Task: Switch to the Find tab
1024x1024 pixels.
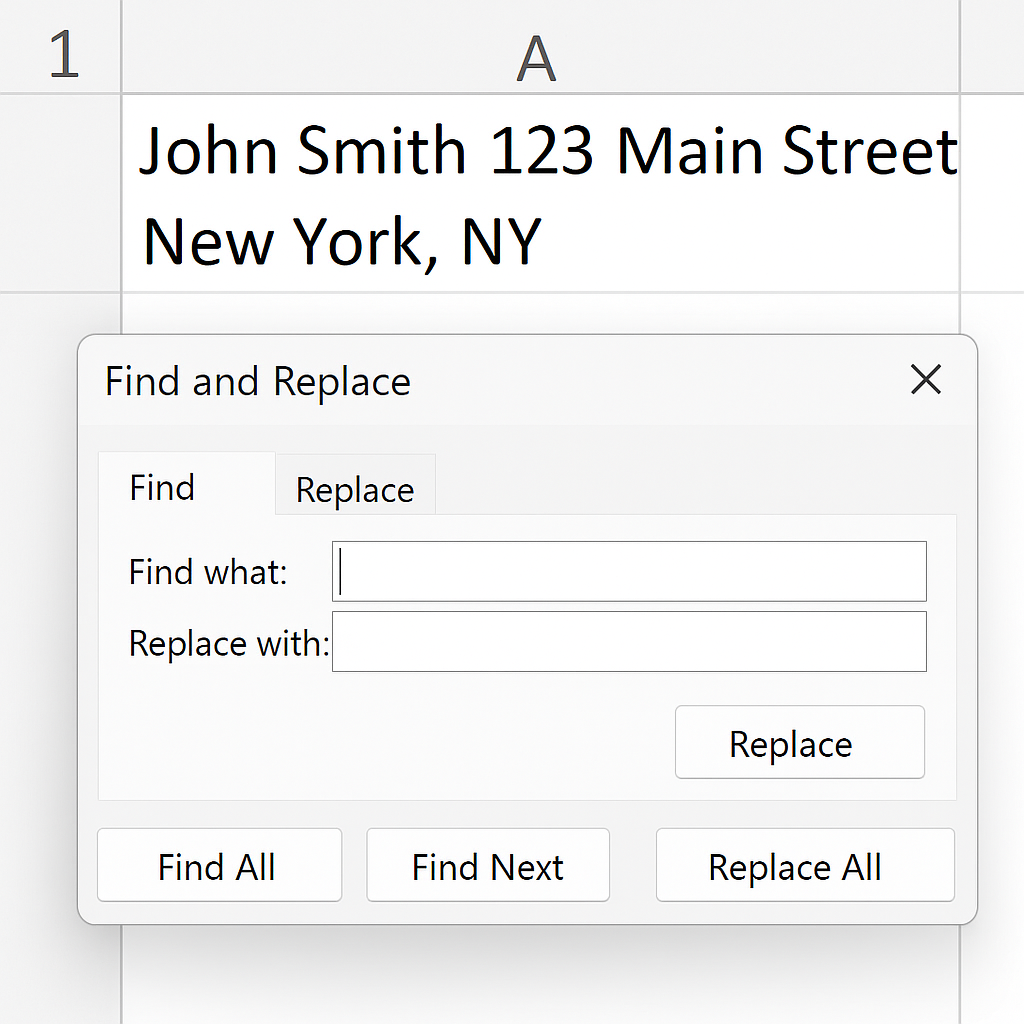Action: pyautogui.click(x=163, y=488)
